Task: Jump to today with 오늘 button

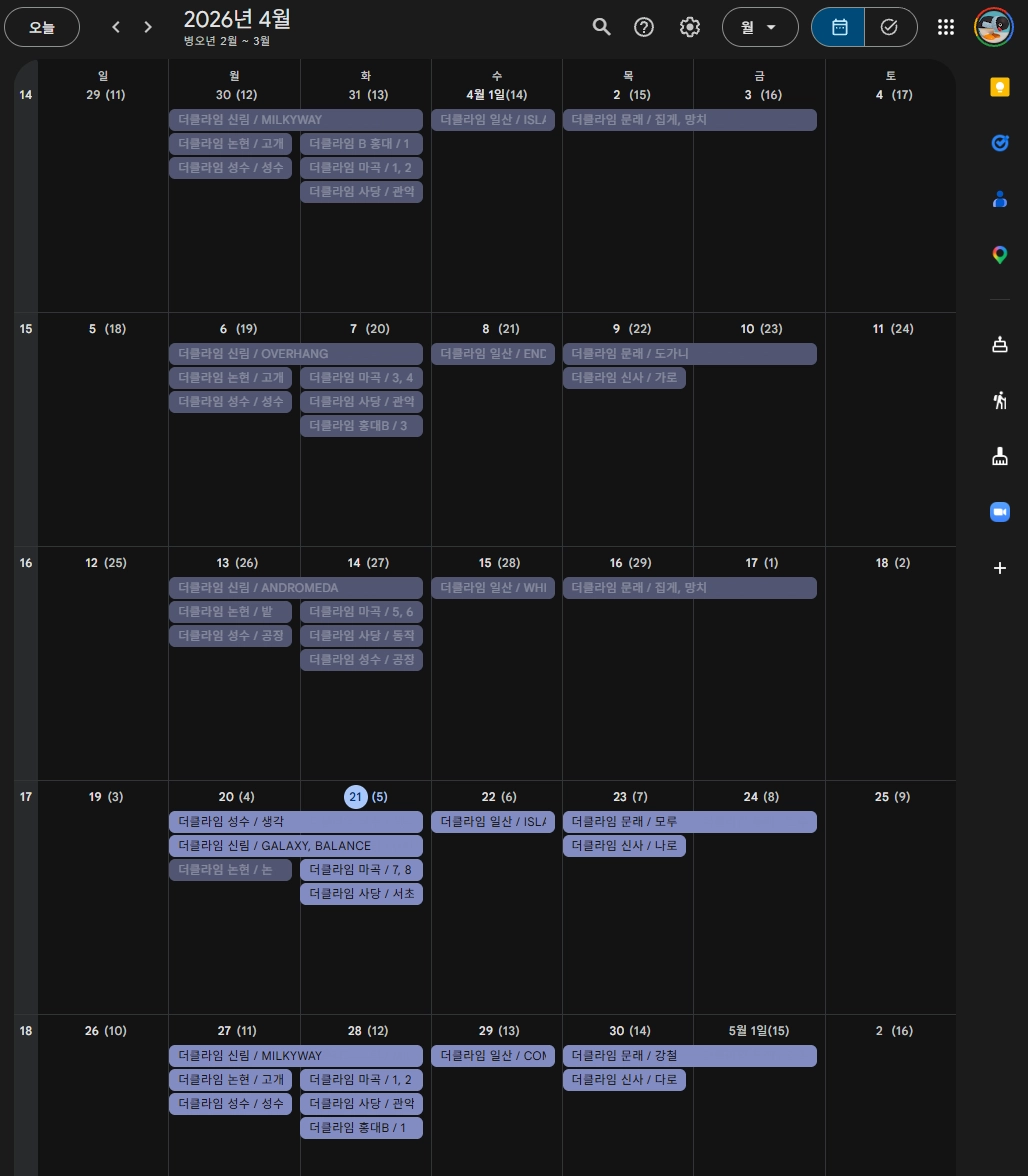Action: click(x=42, y=27)
